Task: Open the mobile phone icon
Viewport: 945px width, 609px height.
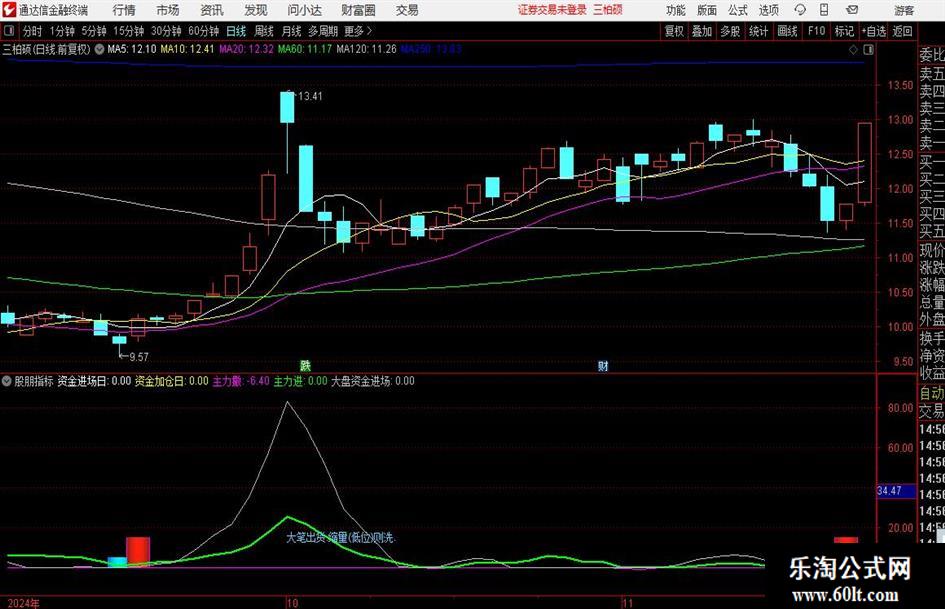Action: [x=824, y=10]
